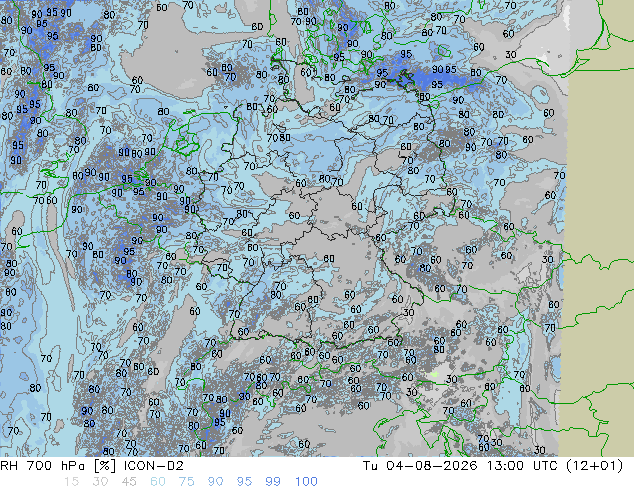634x490 pixels.
Task: Click the legend value 100
Action: (x=306, y=482)
